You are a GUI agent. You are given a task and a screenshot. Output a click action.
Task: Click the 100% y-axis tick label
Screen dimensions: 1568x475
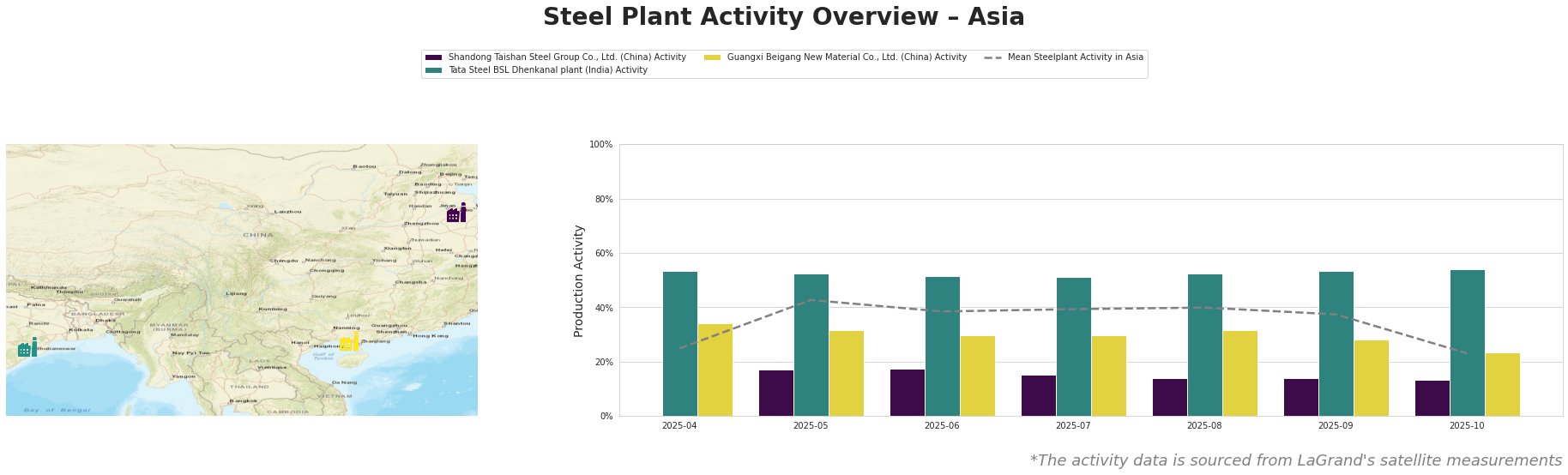(601, 145)
